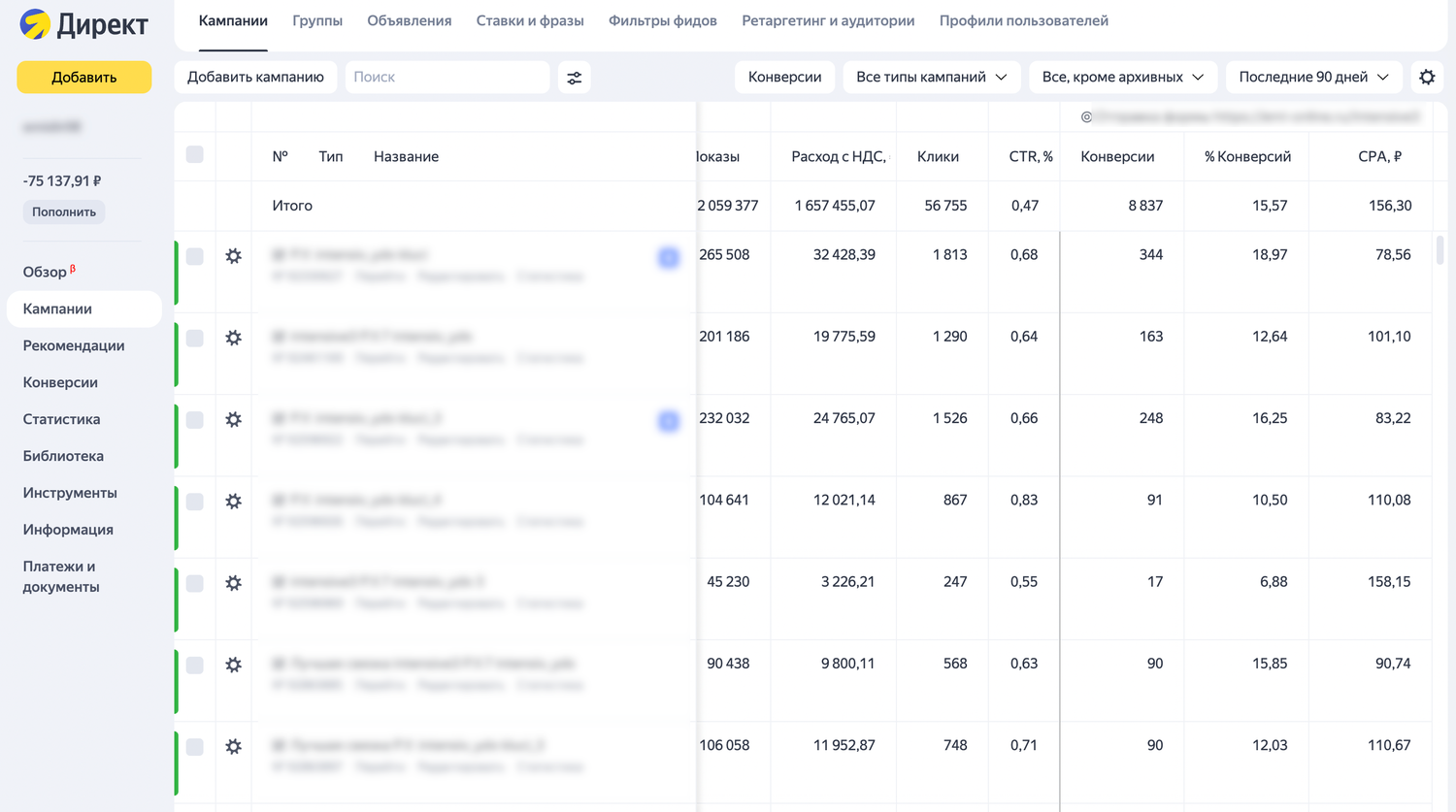Toggle the select-all campaigns checkbox

click(x=195, y=155)
